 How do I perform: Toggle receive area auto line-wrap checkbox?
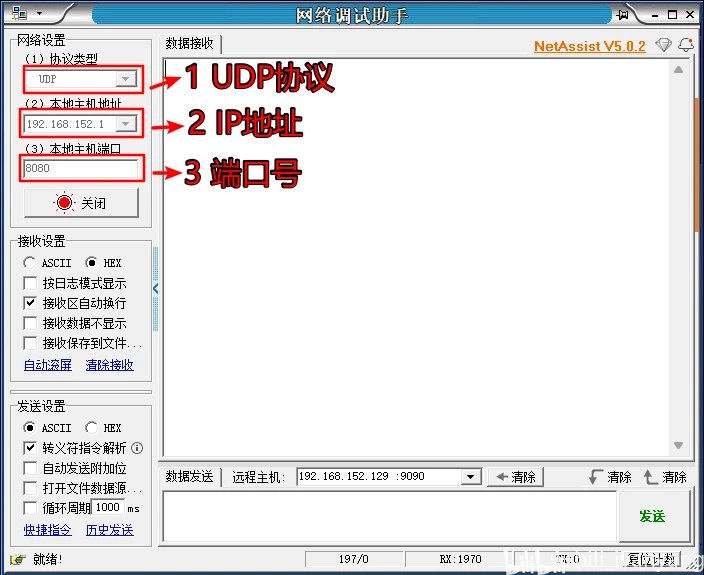pos(30,303)
